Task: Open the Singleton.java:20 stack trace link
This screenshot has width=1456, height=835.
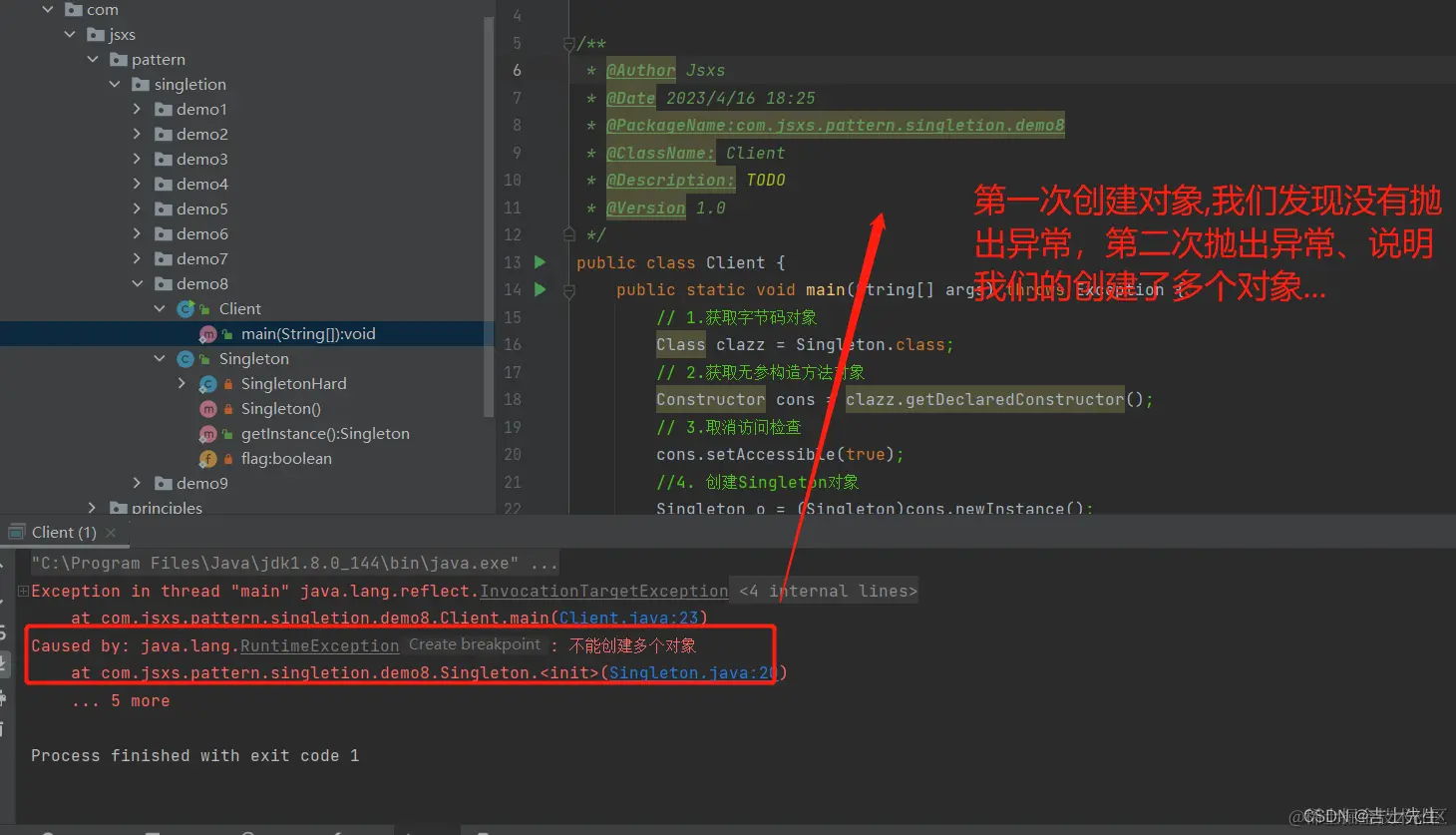Action: [x=693, y=672]
